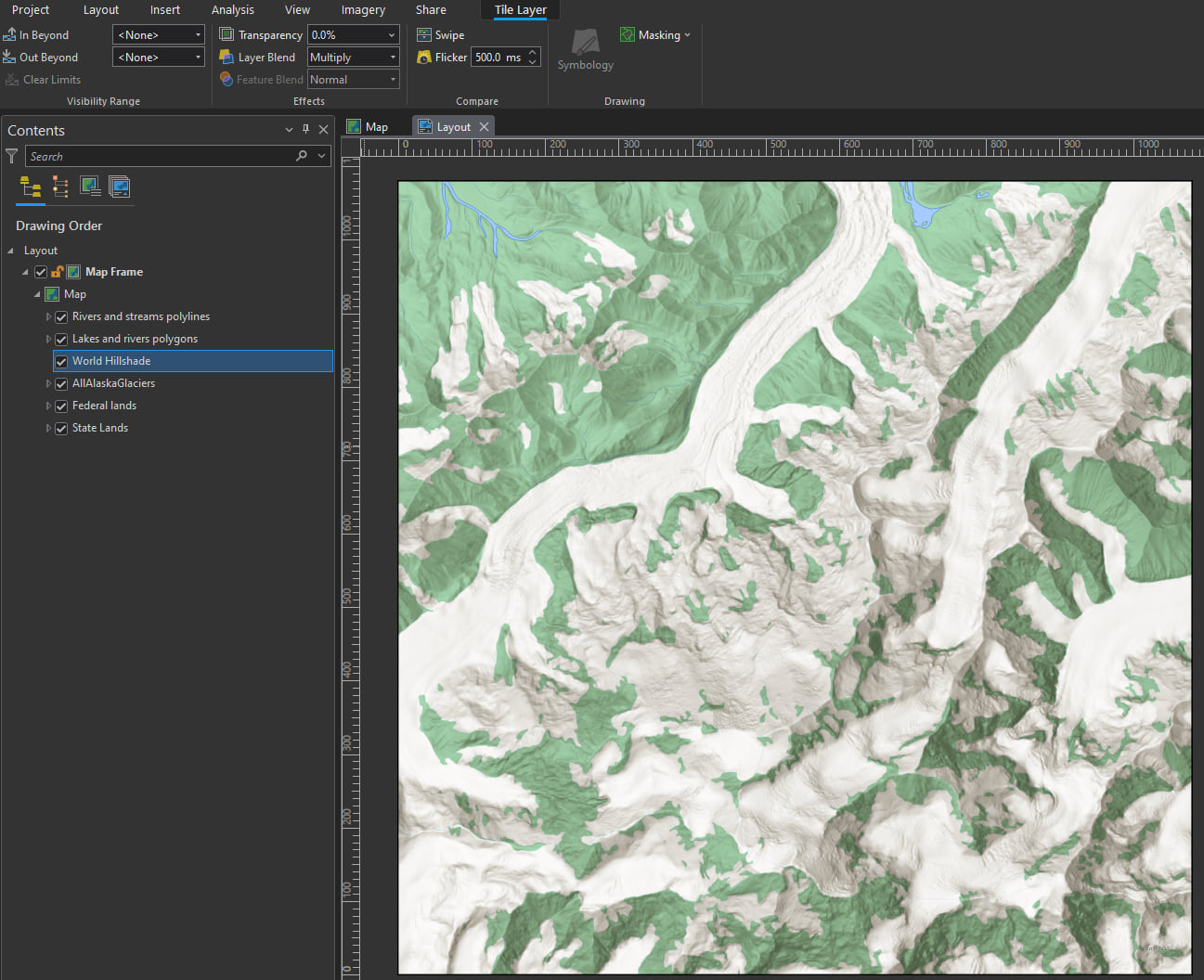Select List By Drawing Order view
Viewport: 1204px width, 980px height.
30,188
